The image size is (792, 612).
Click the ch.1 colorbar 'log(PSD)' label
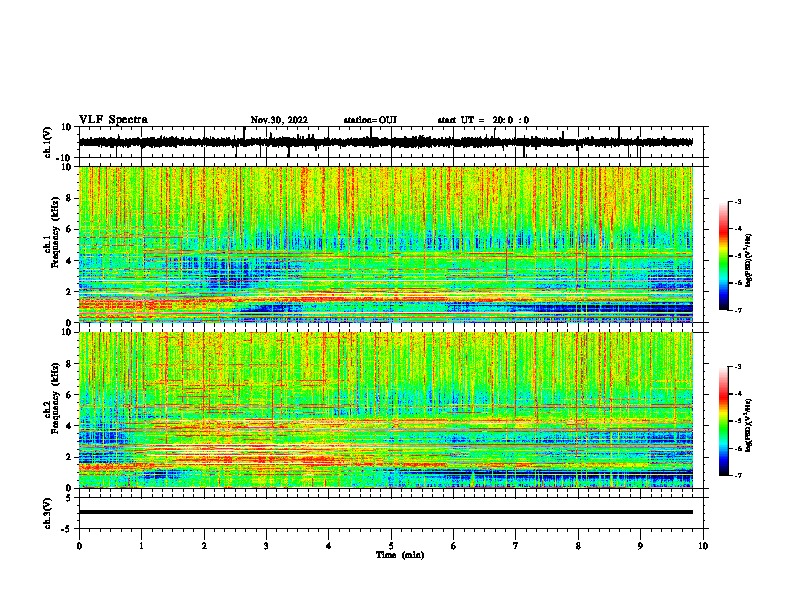click(748, 261)
